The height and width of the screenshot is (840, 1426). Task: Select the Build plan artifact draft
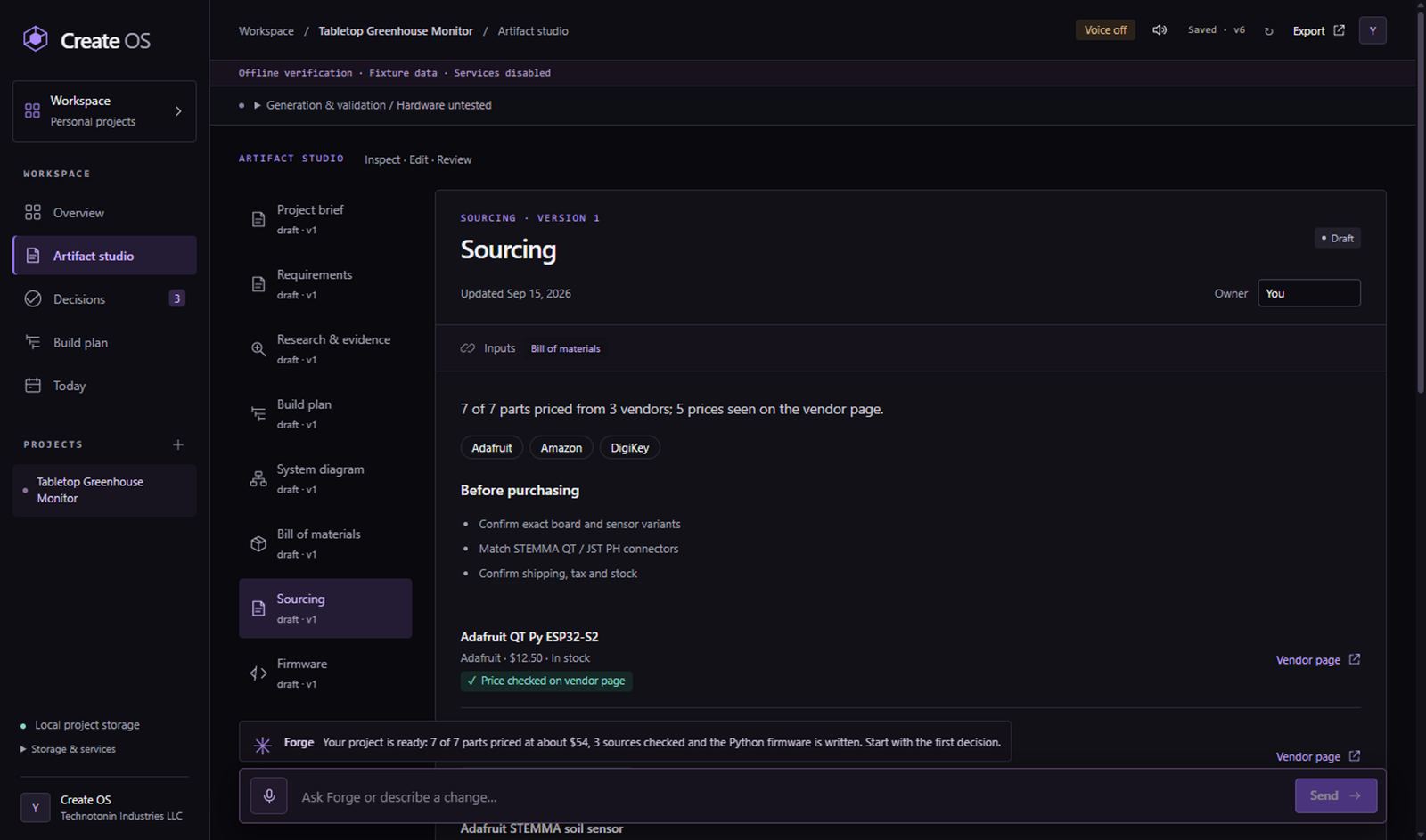point(325,414)
